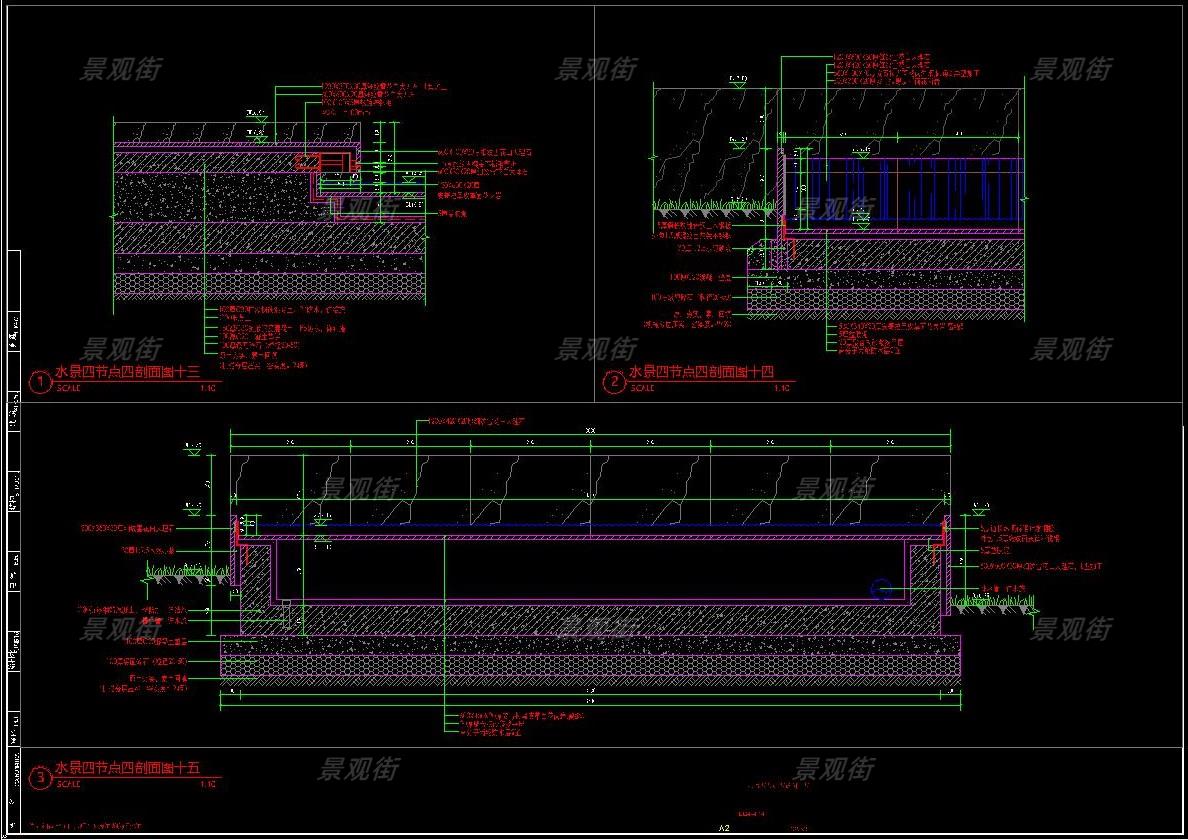Screen dimensions: 1188x840
Task: Select the title 水景四节点四剖面图十五
Action: pyautogui.click(x=127, y=768)
